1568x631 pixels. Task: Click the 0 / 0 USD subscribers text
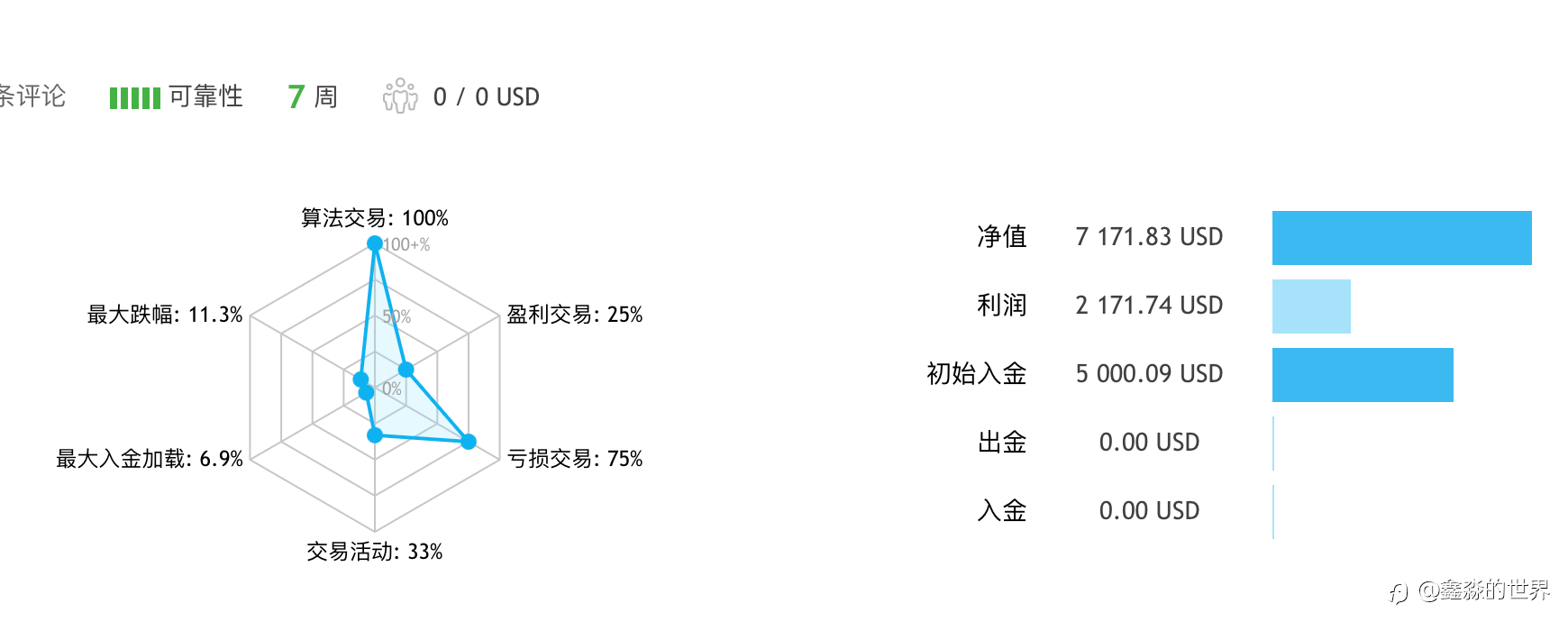click(x=486, y=96)
